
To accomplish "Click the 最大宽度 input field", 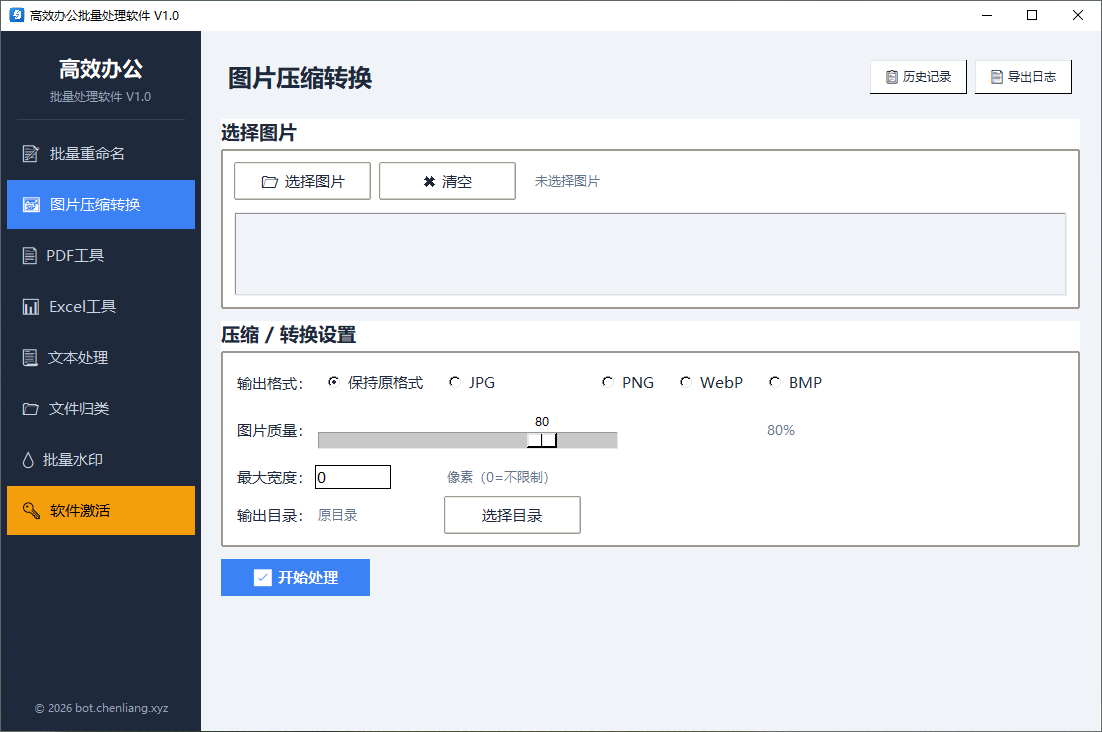I will point(353,478).
